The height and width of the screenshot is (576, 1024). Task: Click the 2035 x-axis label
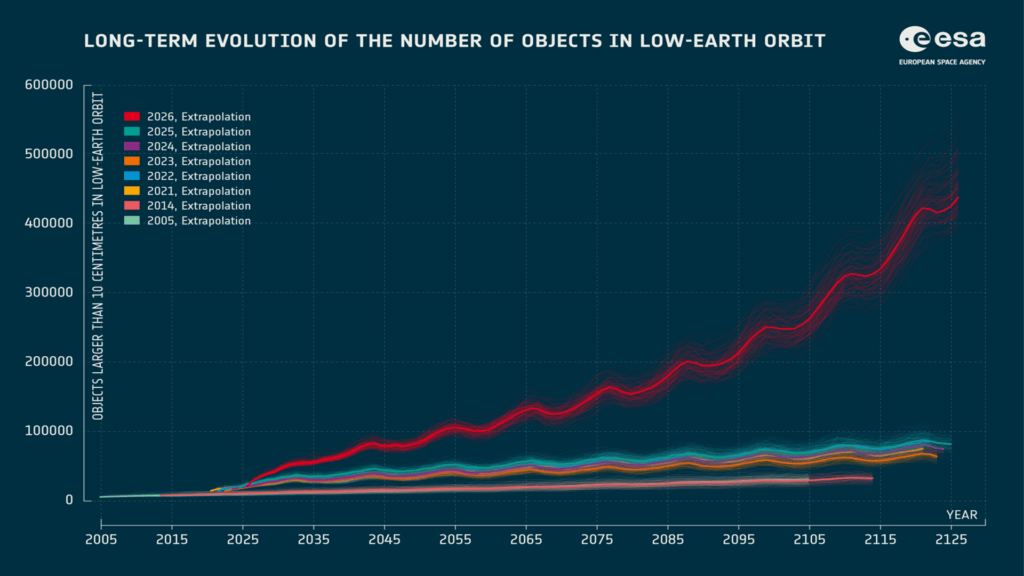click(313, 540)
